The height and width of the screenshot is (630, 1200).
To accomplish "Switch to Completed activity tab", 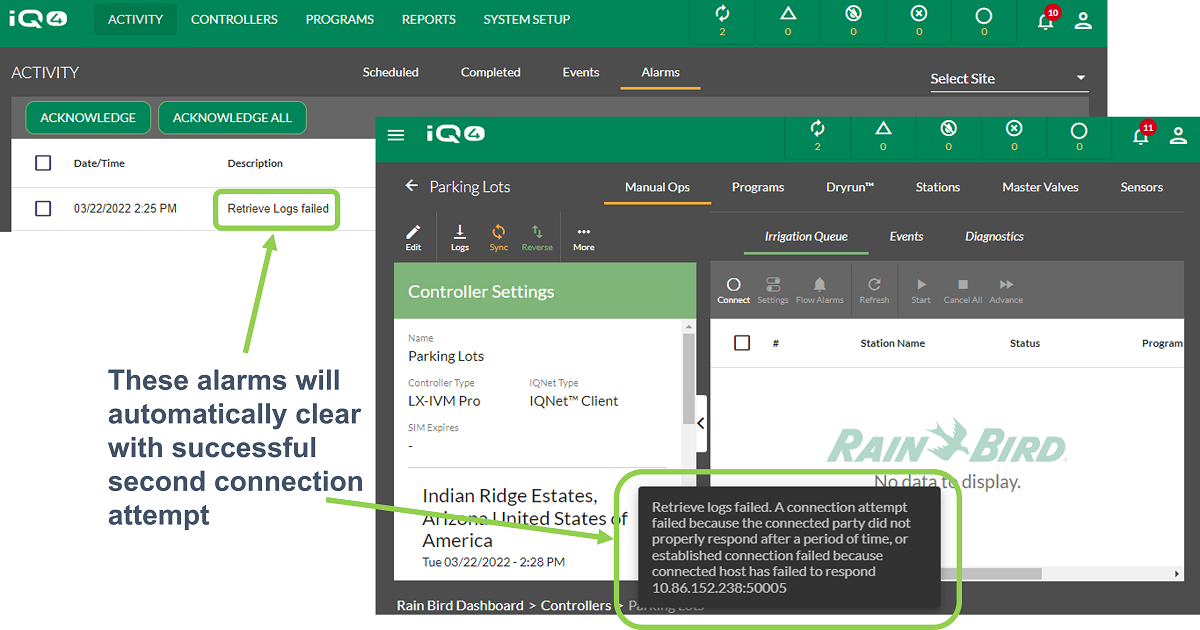I will pos(491,72).
